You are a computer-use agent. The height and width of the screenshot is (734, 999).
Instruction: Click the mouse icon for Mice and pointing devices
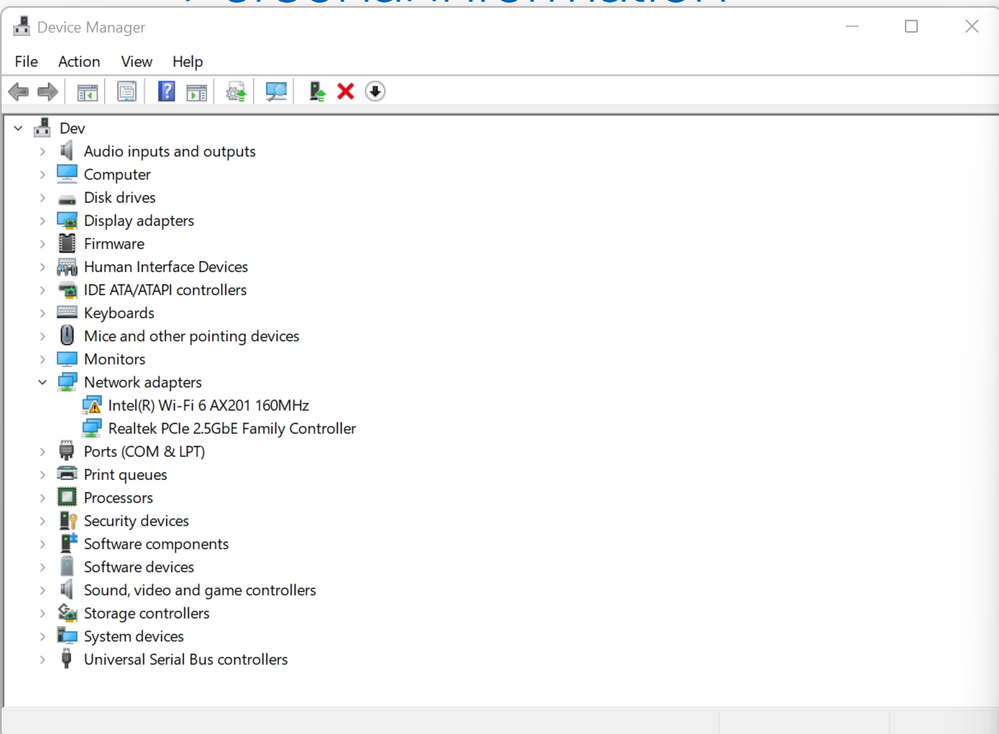click(67, 336)
